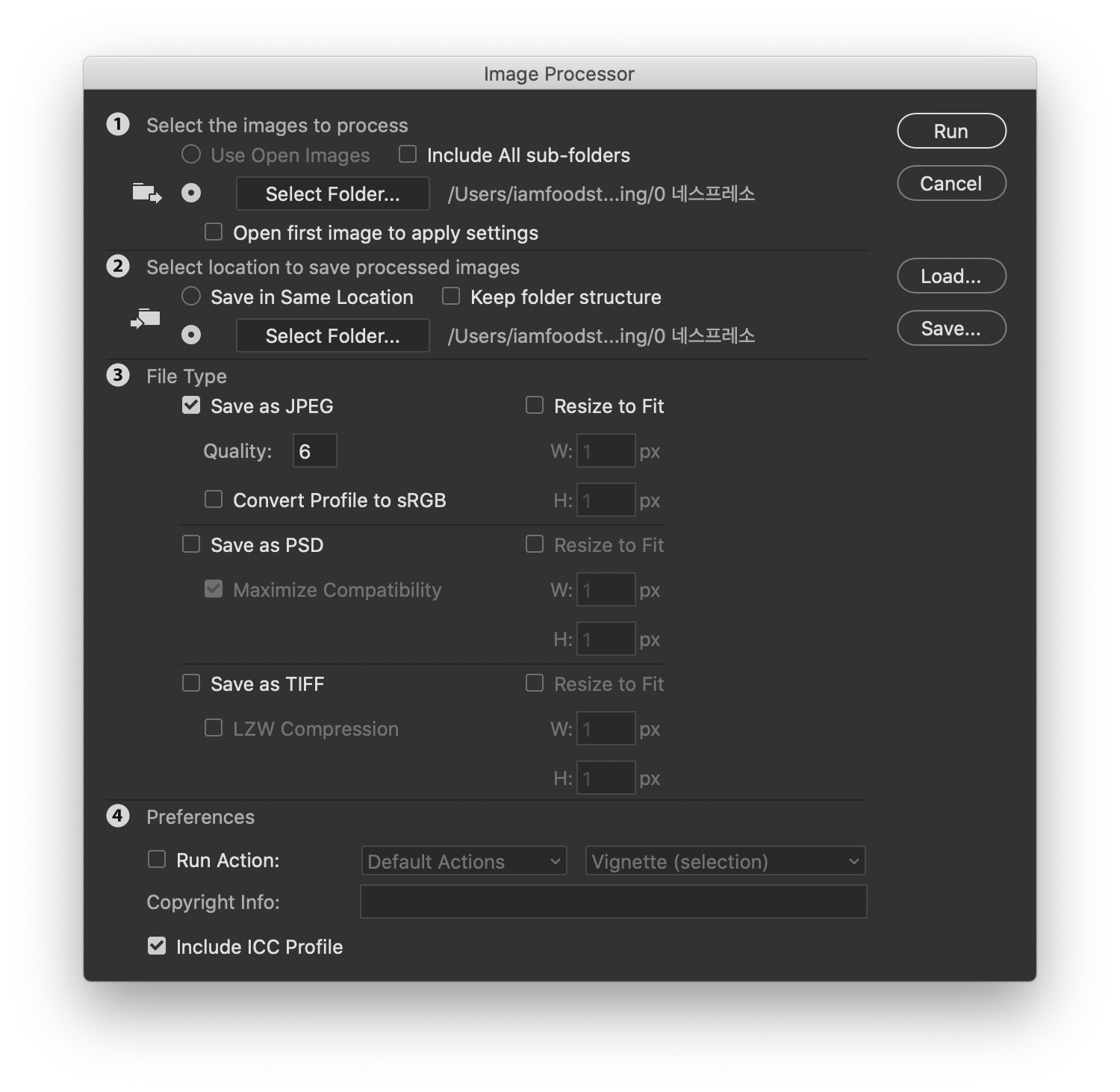Screen dimensions: 1120x1092
Task: Enable Resize to Fit for PSD
Action: (x=535, y=544)
